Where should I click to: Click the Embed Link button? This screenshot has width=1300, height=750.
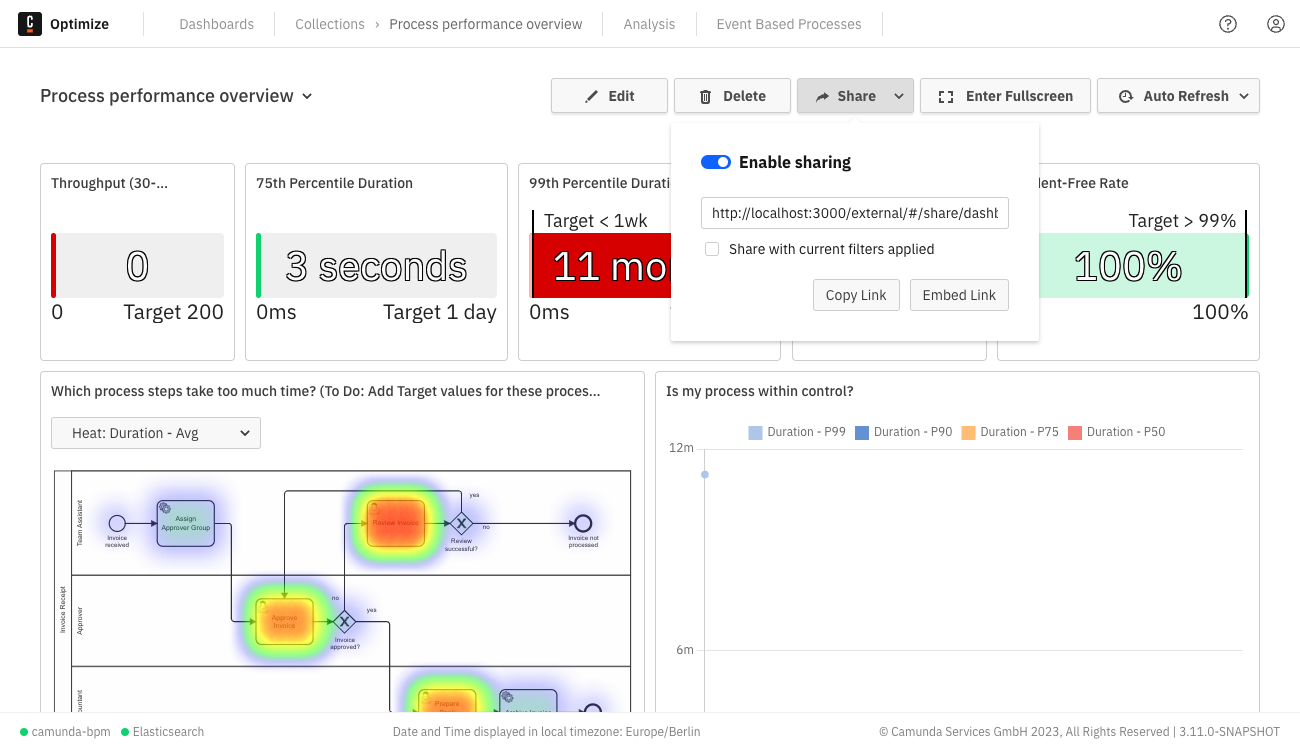click(959, 295)
